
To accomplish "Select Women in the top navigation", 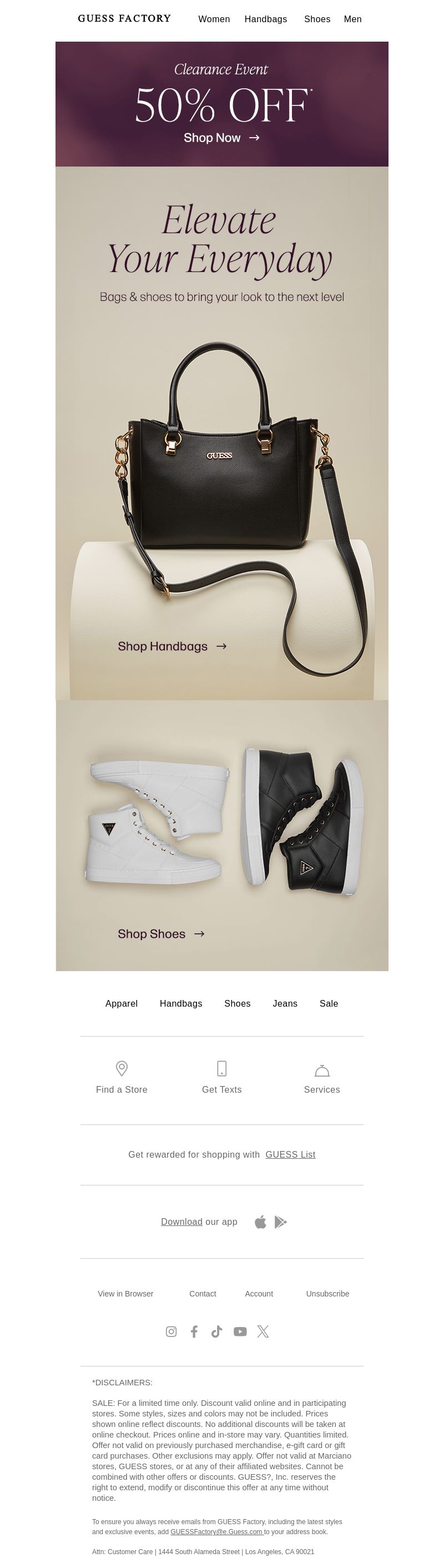I will pos(214,19).
